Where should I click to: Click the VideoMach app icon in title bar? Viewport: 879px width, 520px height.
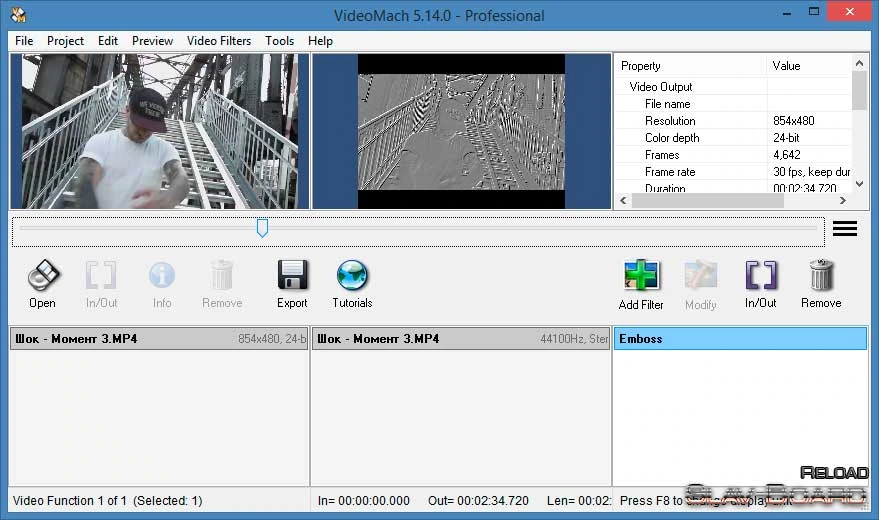(x=18, y=15)
